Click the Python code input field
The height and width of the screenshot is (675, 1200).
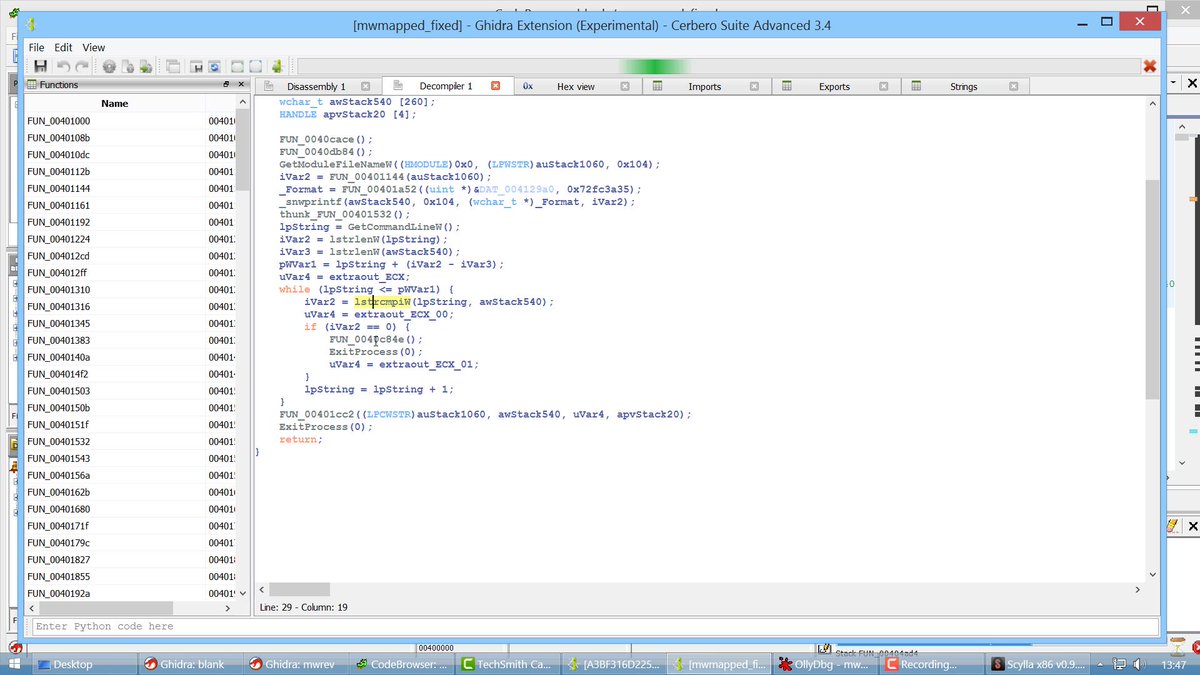pos(594,626)
